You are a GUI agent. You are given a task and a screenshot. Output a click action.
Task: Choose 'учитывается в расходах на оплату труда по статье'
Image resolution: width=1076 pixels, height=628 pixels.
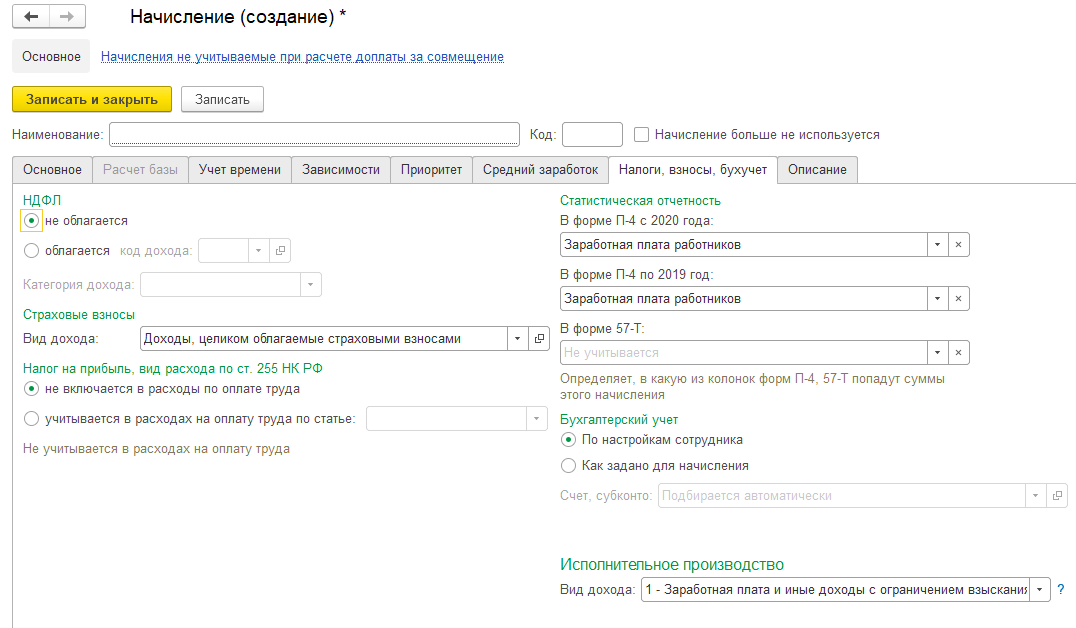click(32, 419)
